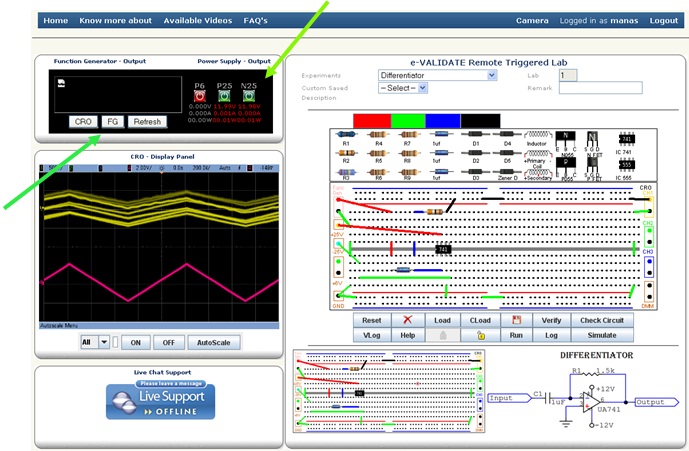The image size is (689, 451).
Task: Toggle the P25 power supply output
Action: [225, 96]
